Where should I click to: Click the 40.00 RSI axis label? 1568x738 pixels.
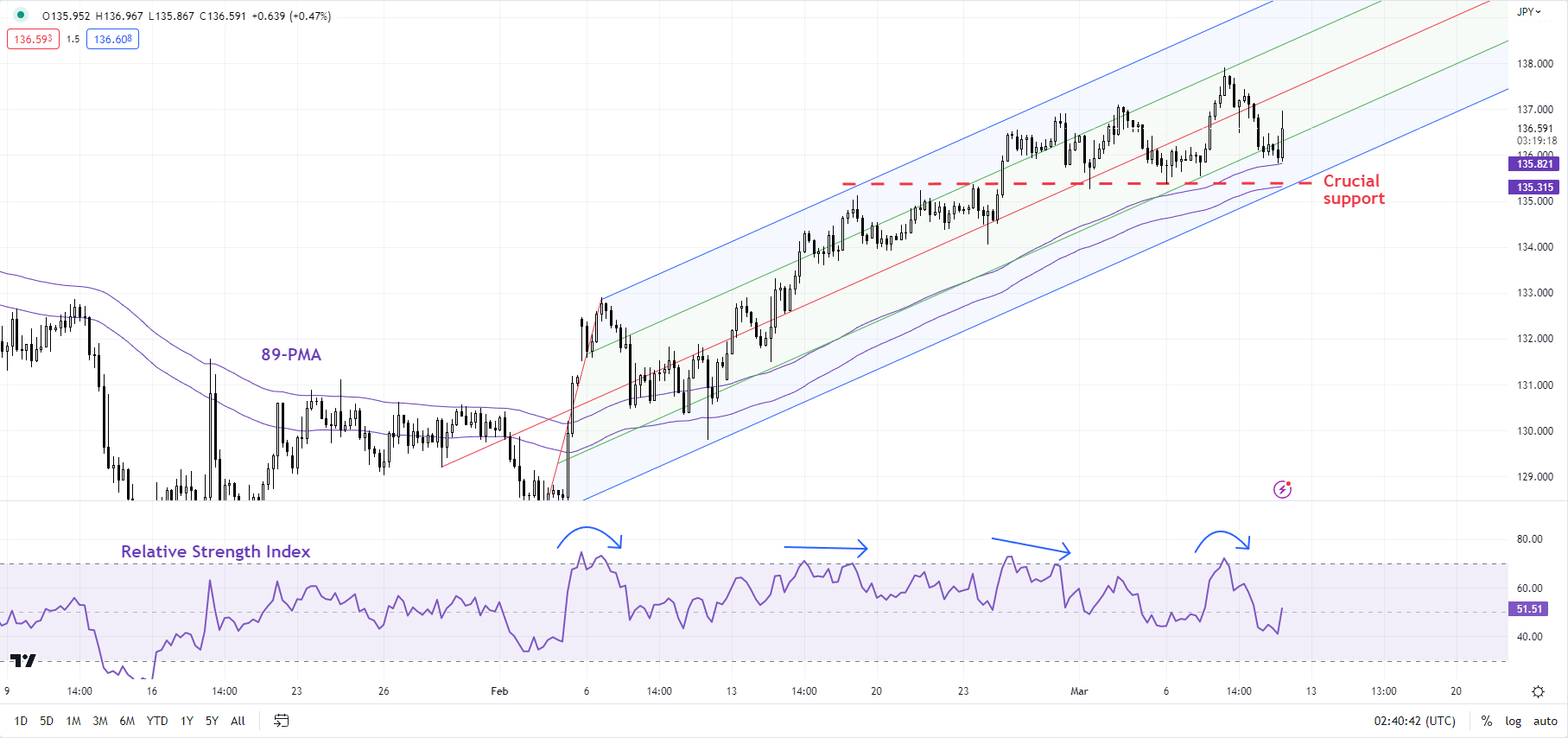(1529, 637)
